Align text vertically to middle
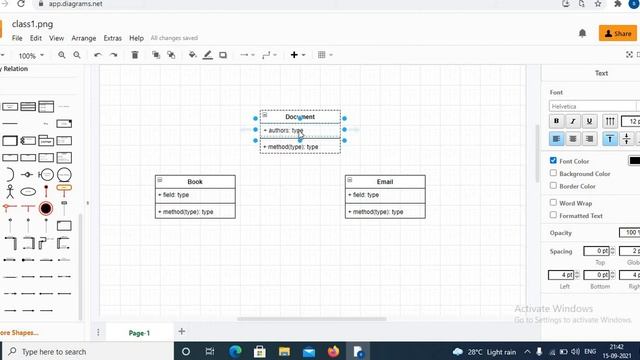The image size is (640, 360). (x=627, y=139)
